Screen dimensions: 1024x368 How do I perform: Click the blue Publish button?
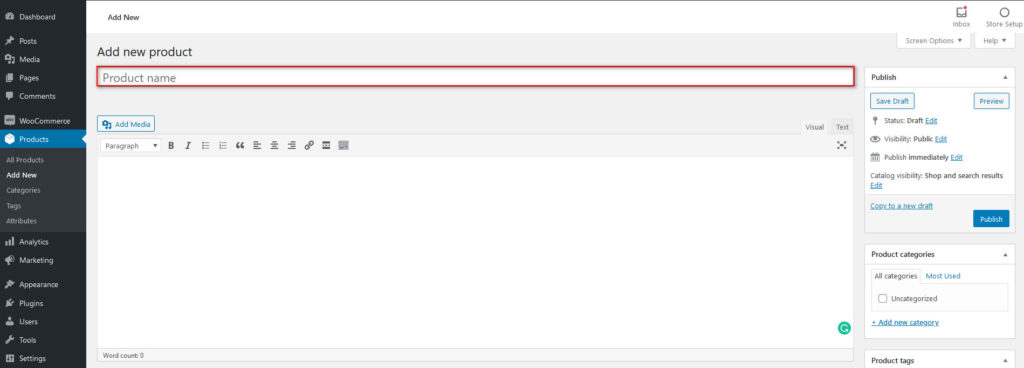pyautogui.click(x=991, y=219)
